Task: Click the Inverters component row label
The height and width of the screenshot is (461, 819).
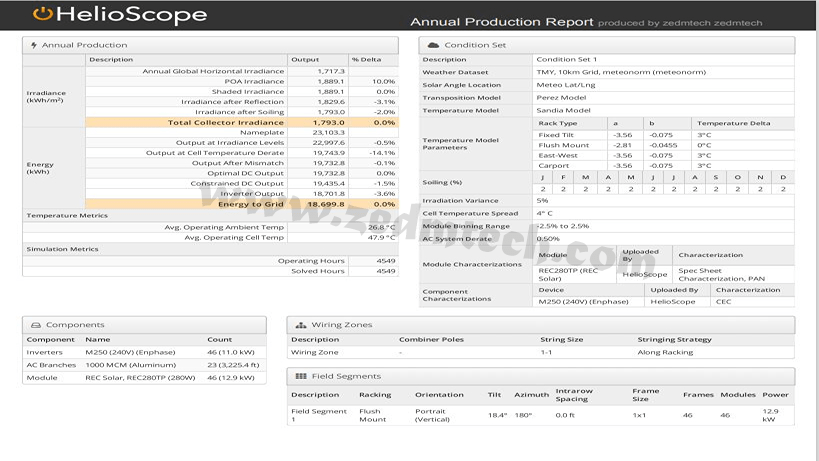Action: [x=44, y=352]
